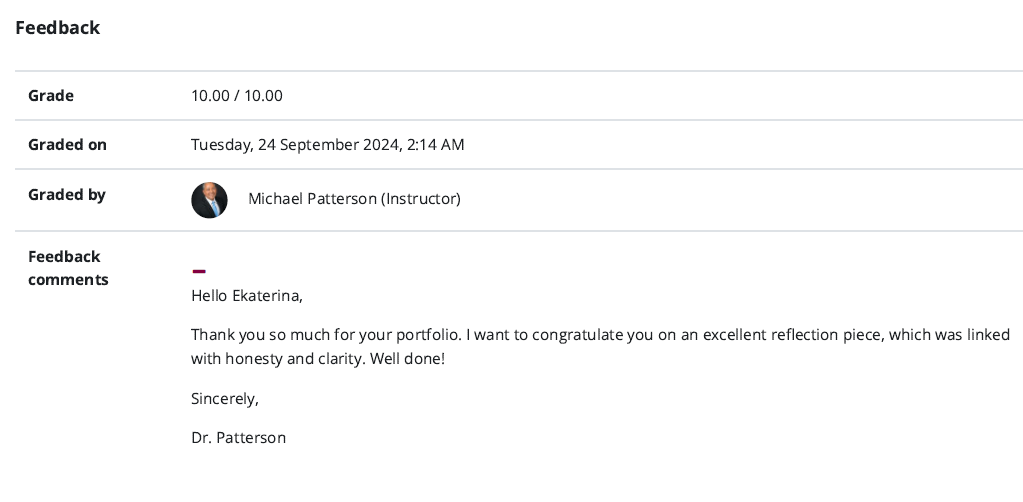1023x502 pixels.
Task: Select the Grade row label
Action: point(51,96)
